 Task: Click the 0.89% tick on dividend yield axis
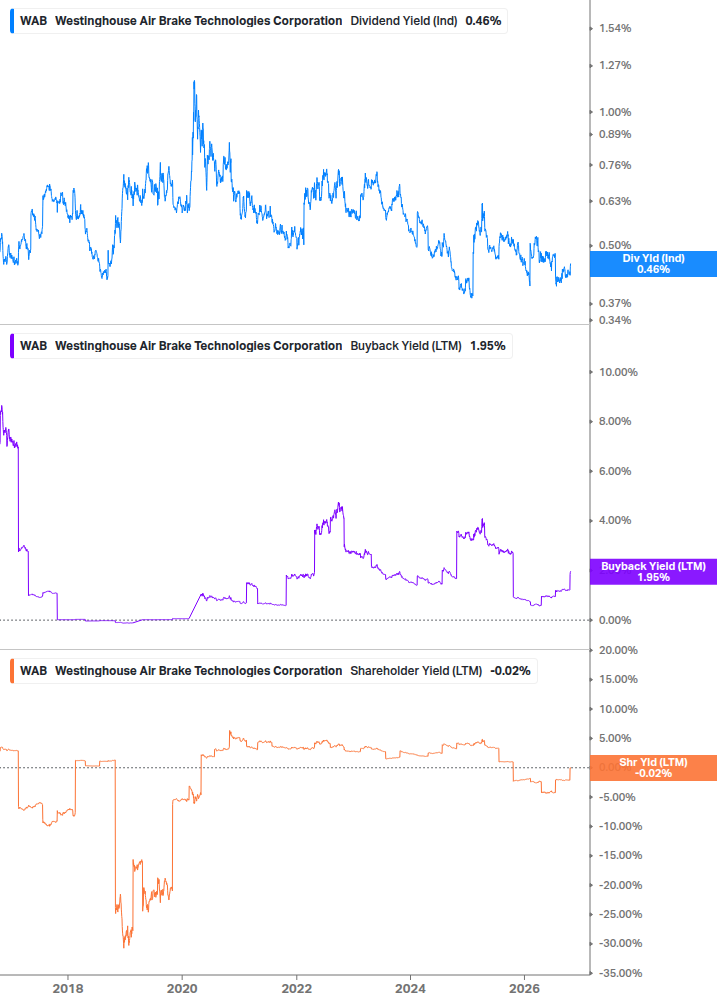615,135
